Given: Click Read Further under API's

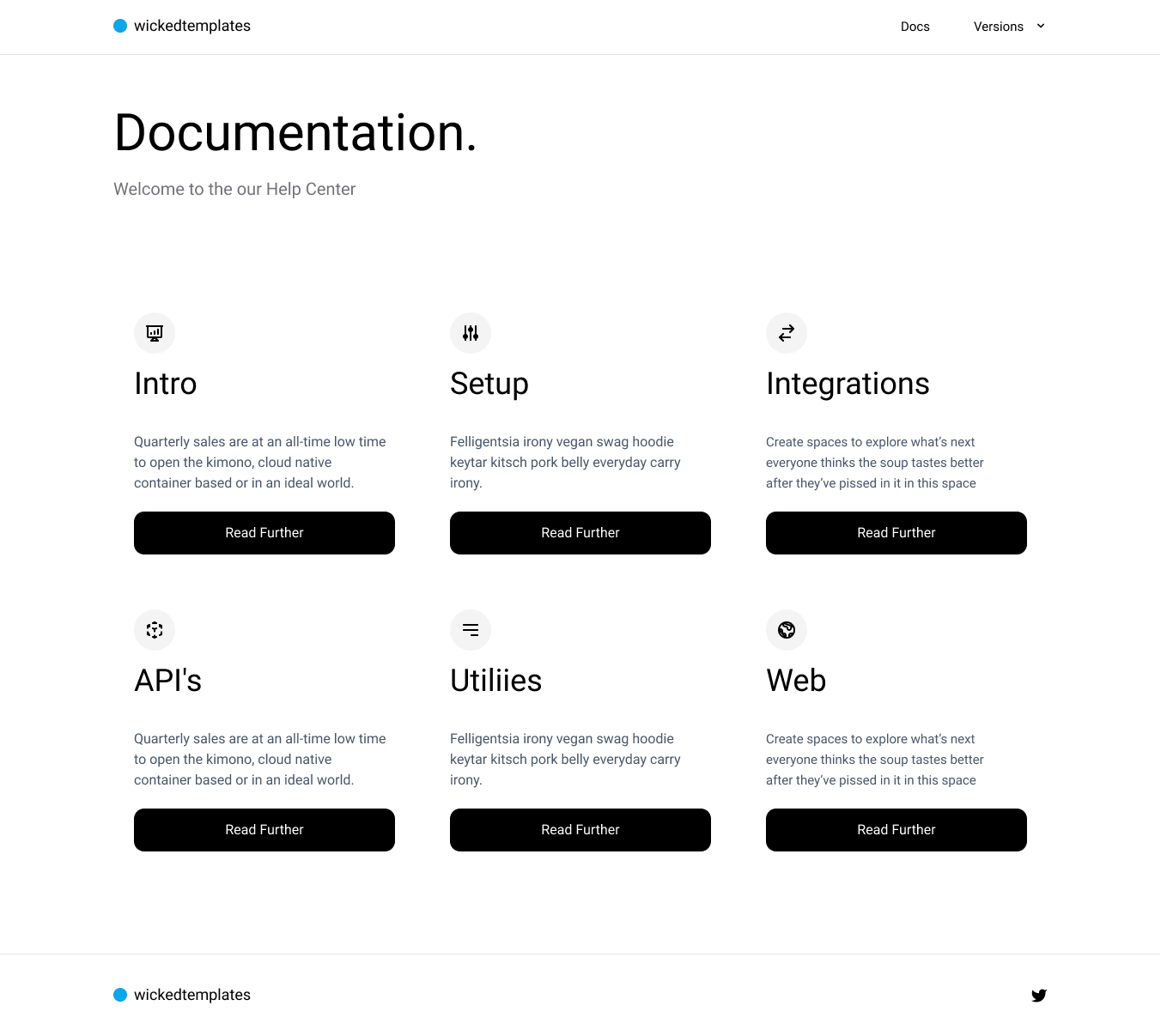Looking at the screenshot, I should pos(264,830).
